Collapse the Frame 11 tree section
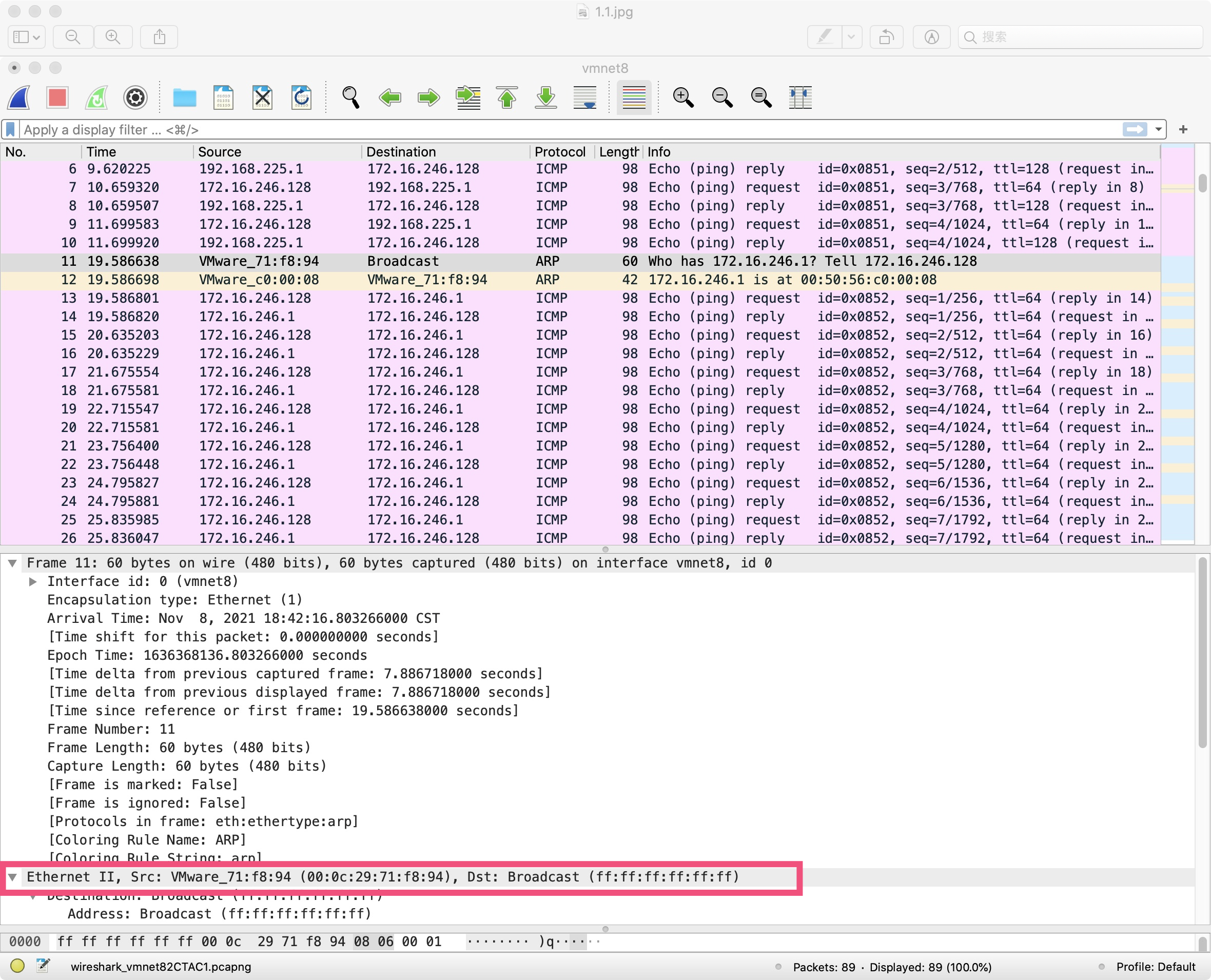 pyautogui.click(x=12, y=563)
